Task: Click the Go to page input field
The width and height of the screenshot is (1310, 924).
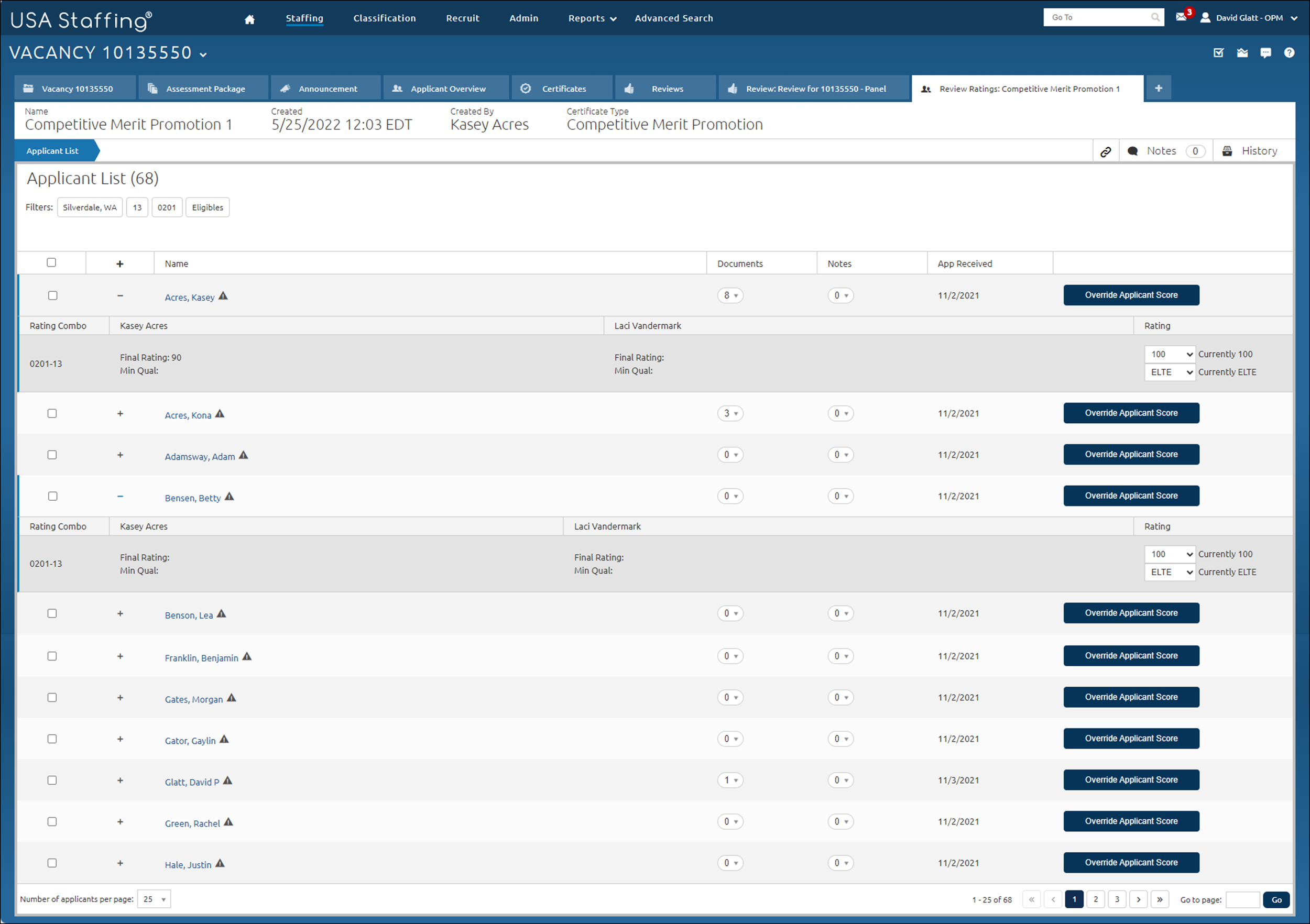Action: coord(1244,899)
